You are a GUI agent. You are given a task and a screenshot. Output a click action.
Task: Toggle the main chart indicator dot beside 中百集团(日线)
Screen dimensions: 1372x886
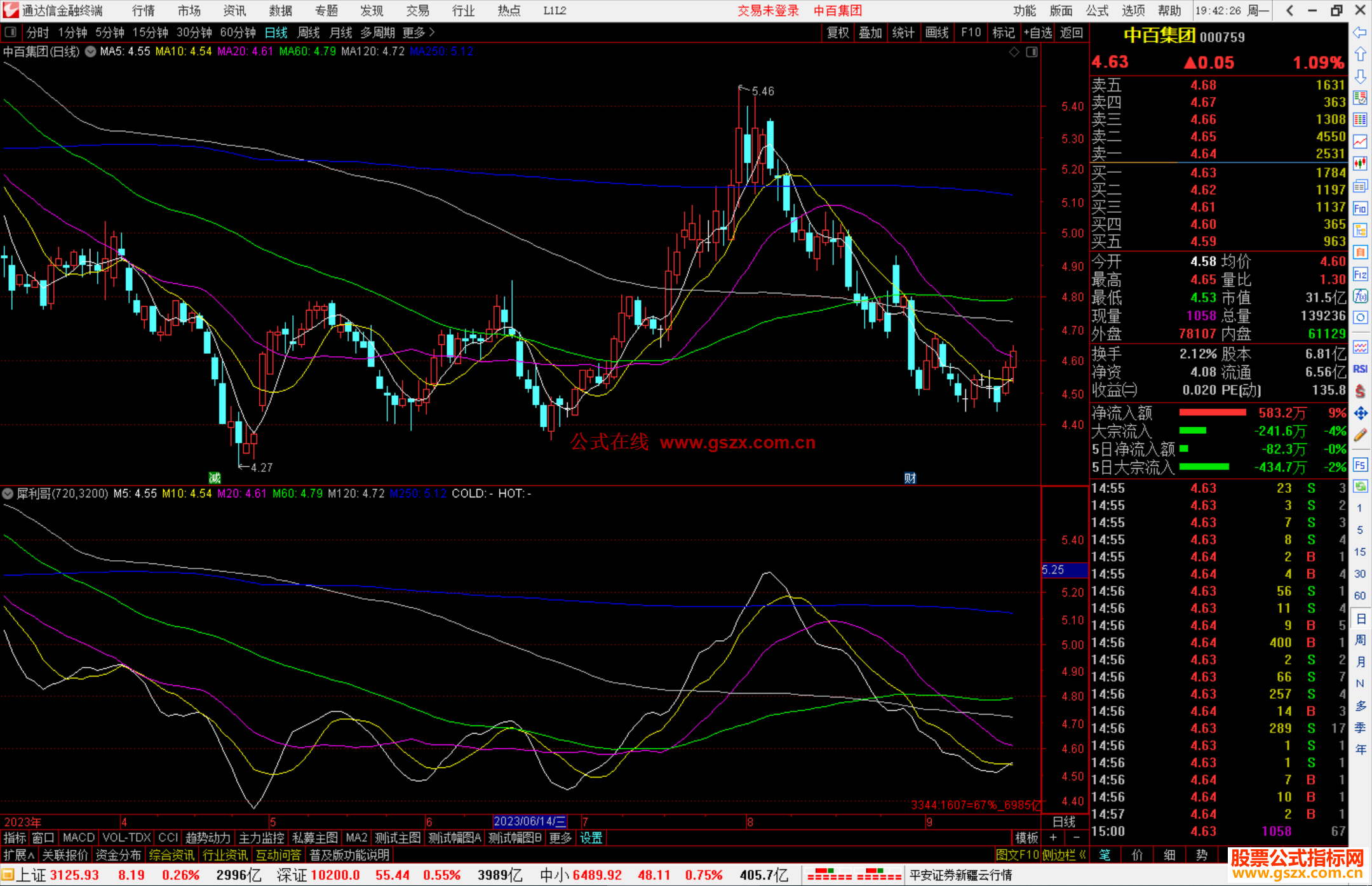[x=90, y=51]
